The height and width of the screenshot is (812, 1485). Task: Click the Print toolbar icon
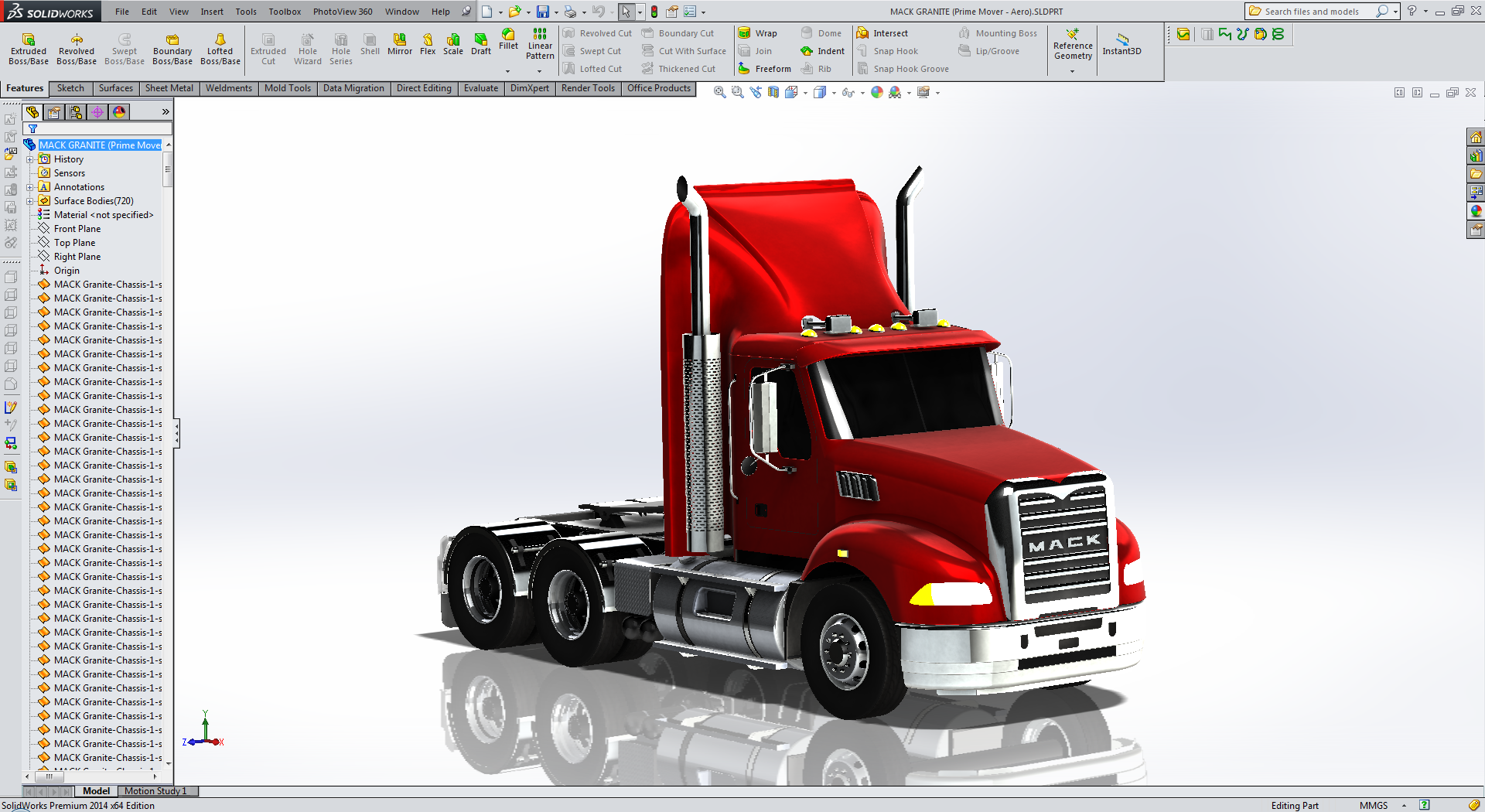570,12
